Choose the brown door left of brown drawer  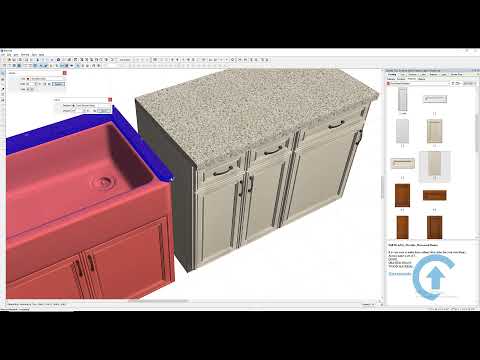tap(402, 195)
